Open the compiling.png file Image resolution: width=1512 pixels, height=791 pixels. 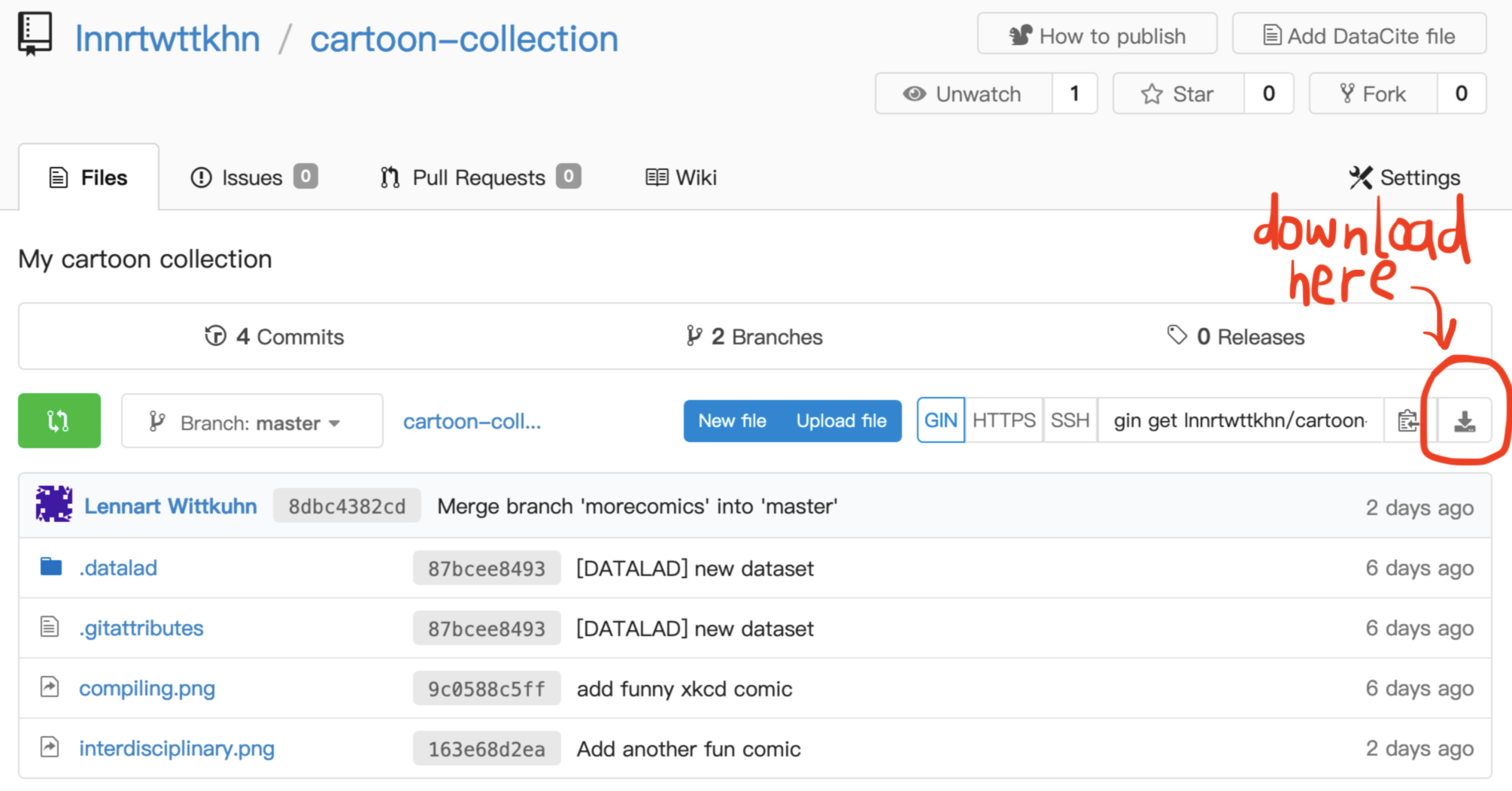[x=147, y=688]
